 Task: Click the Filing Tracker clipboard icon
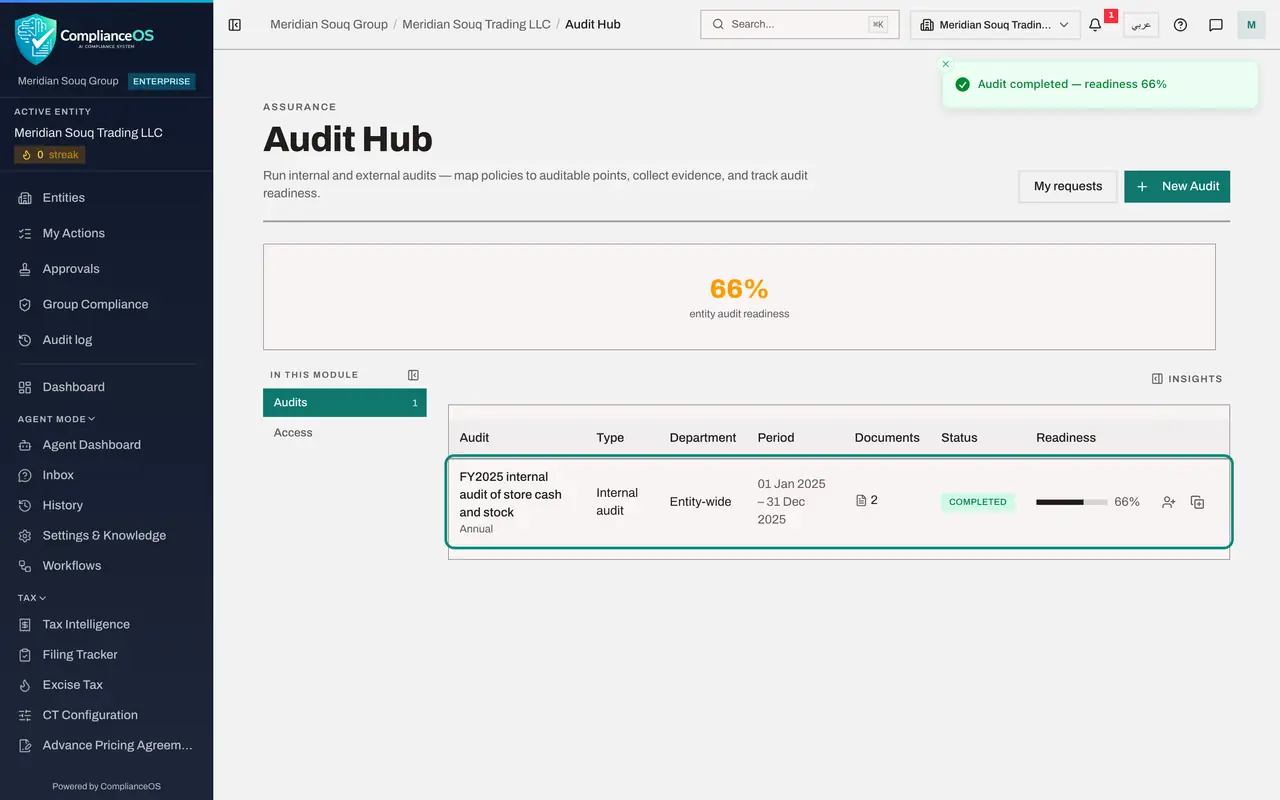25,655
